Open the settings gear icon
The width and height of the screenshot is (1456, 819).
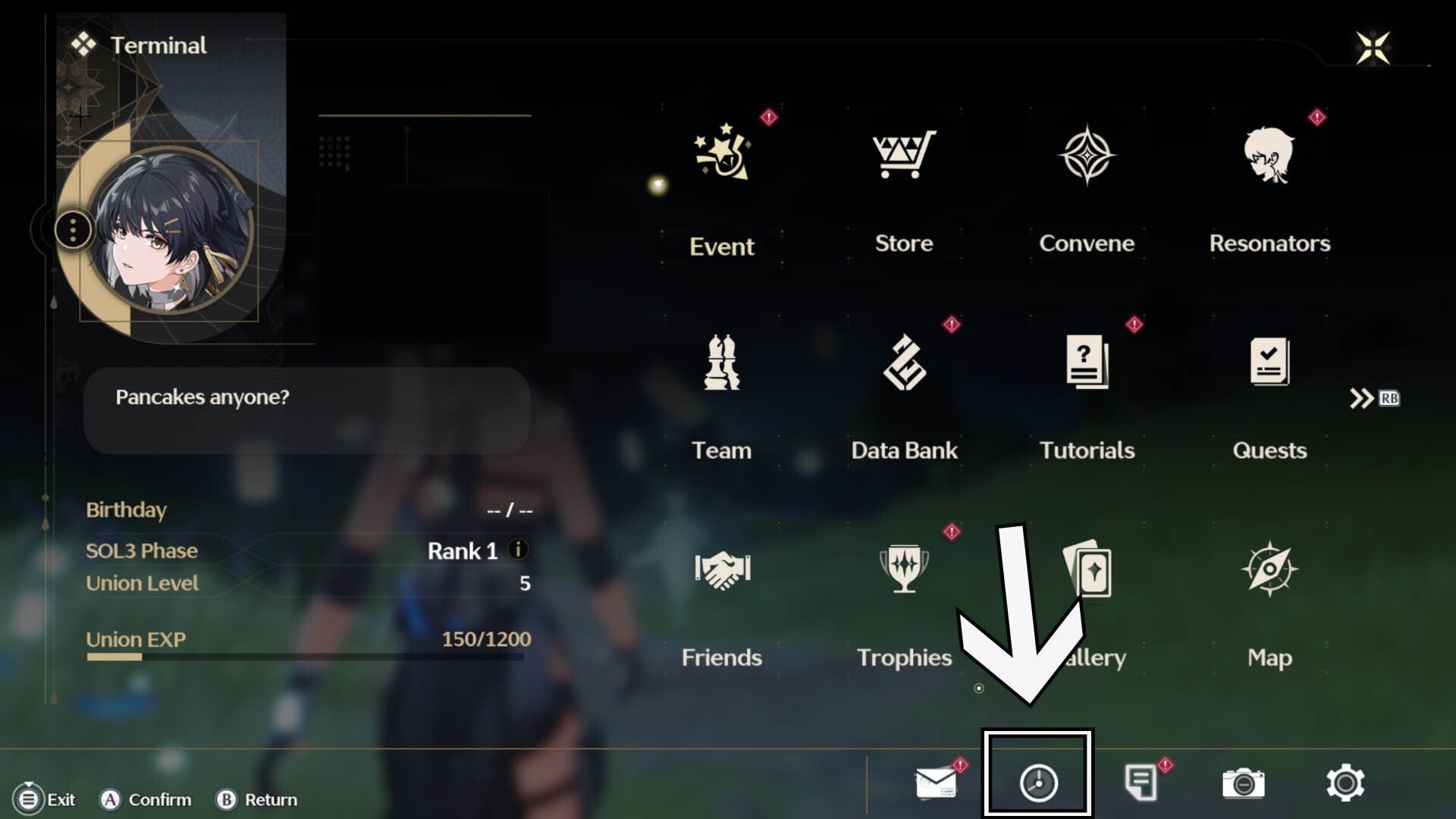[1345, 783]
